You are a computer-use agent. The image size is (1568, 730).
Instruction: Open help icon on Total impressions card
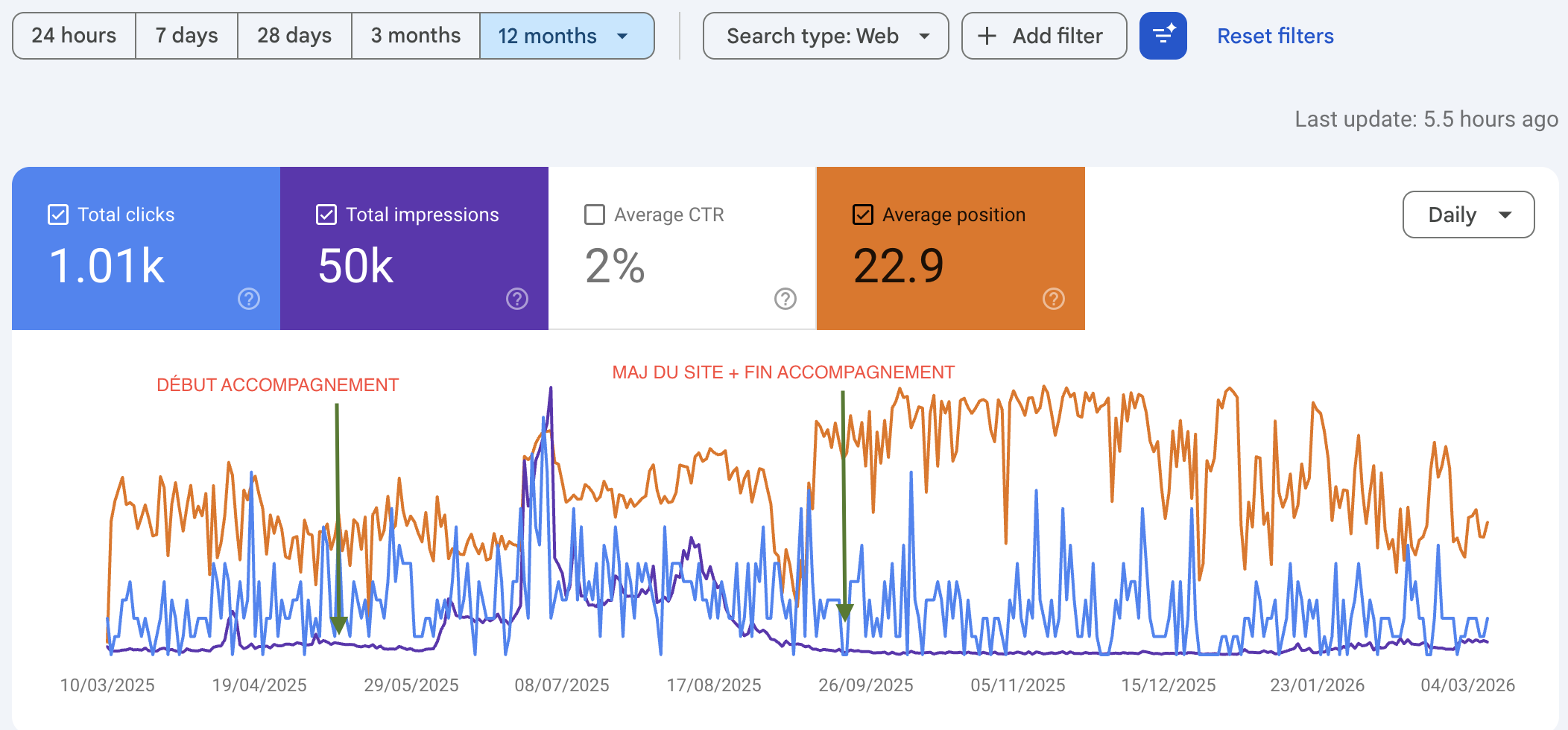[x=517, y=299]
